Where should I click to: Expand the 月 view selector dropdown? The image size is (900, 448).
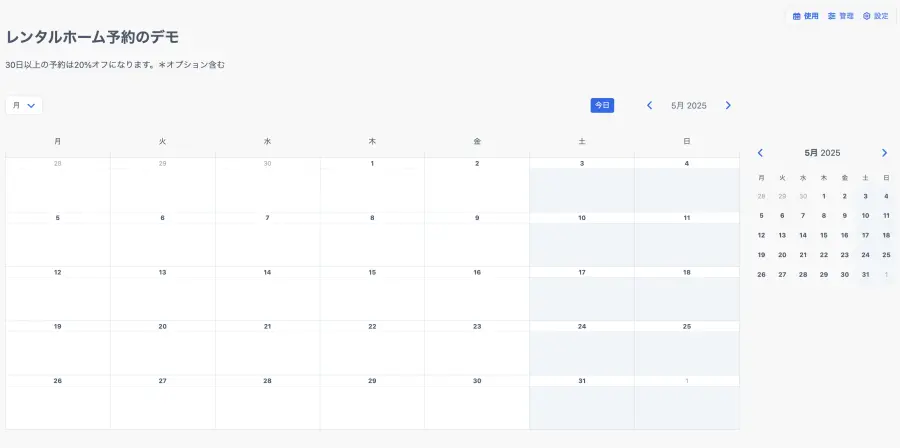click(24, 105)
